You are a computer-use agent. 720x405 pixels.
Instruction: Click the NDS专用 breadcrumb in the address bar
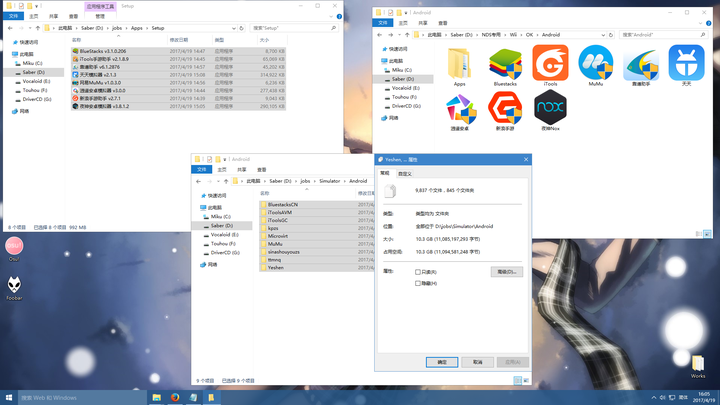491,35
